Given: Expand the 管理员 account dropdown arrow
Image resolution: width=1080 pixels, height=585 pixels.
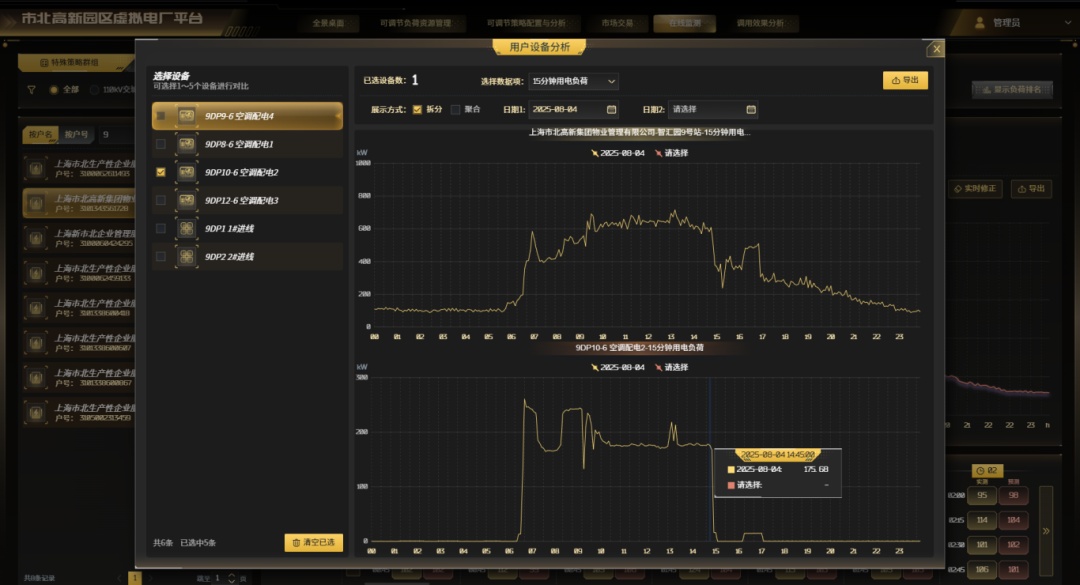Looking at the screenshot, I should coord(1068,23).
